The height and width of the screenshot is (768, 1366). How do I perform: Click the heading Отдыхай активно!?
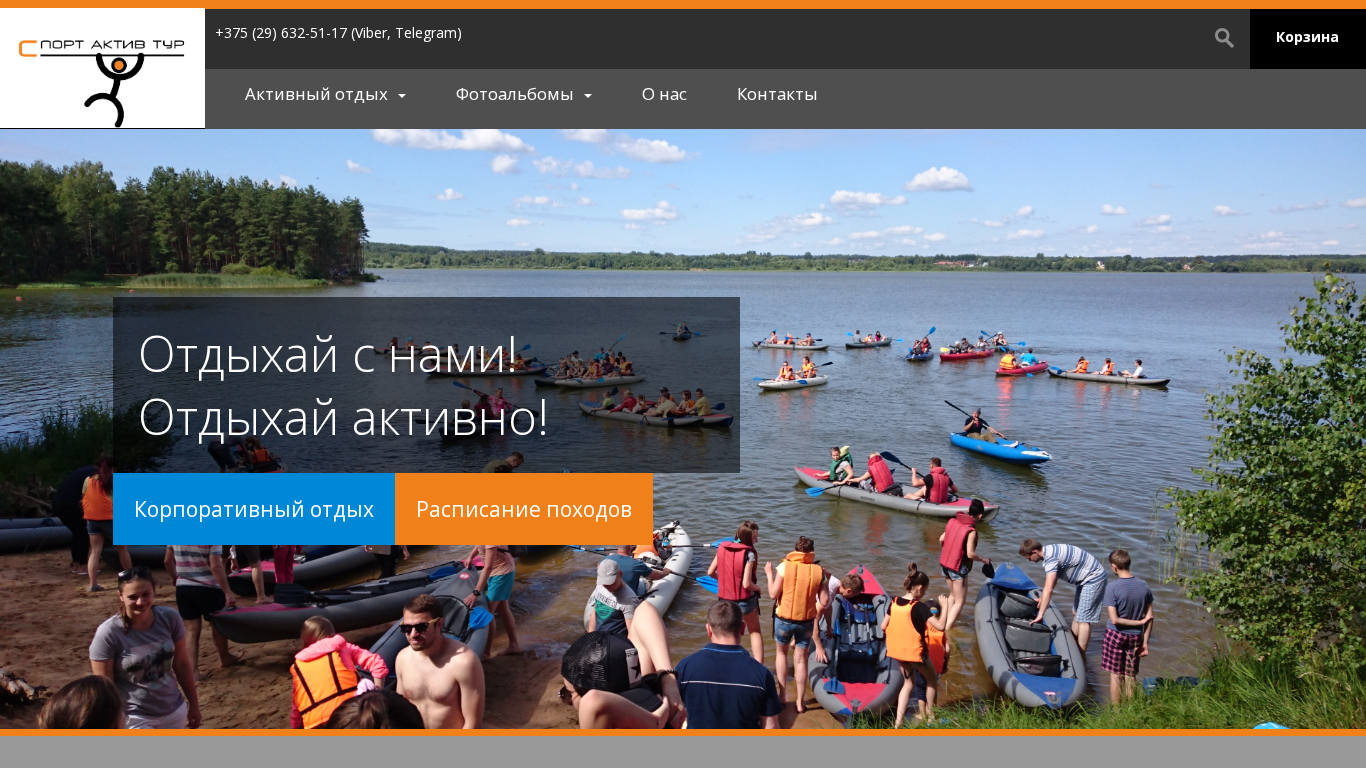(343, 418)
